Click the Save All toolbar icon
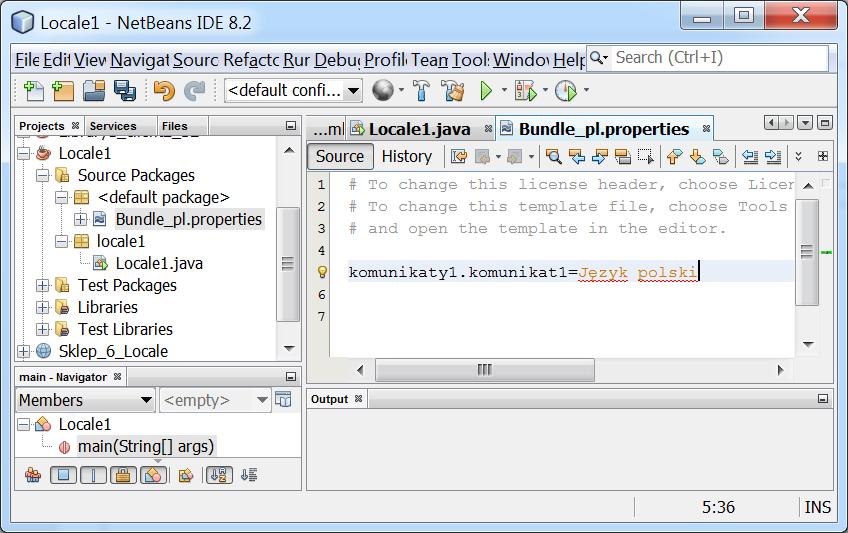The image size is (848, 533). click(x=125, y=91)
